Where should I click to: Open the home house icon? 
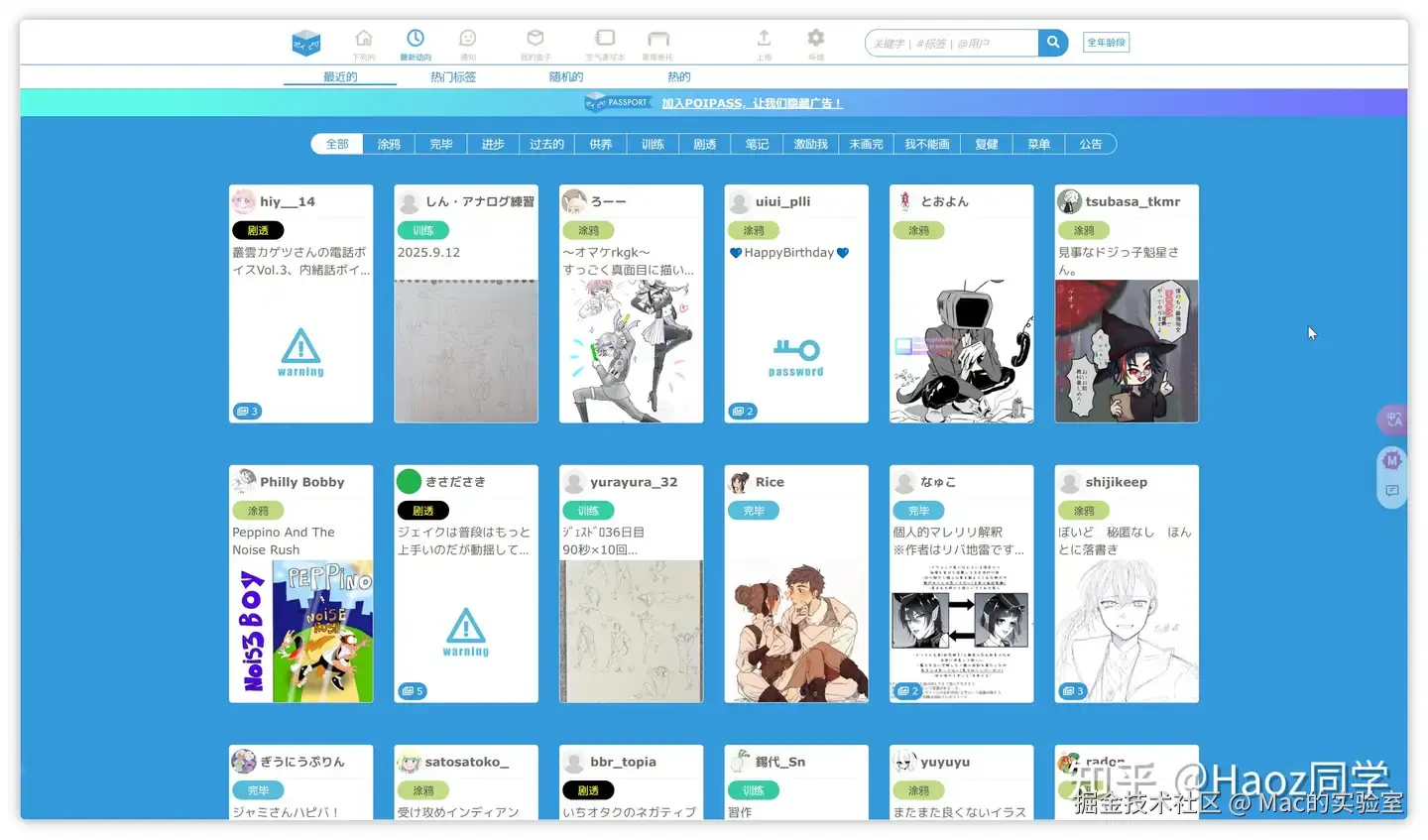coord(364,39)
